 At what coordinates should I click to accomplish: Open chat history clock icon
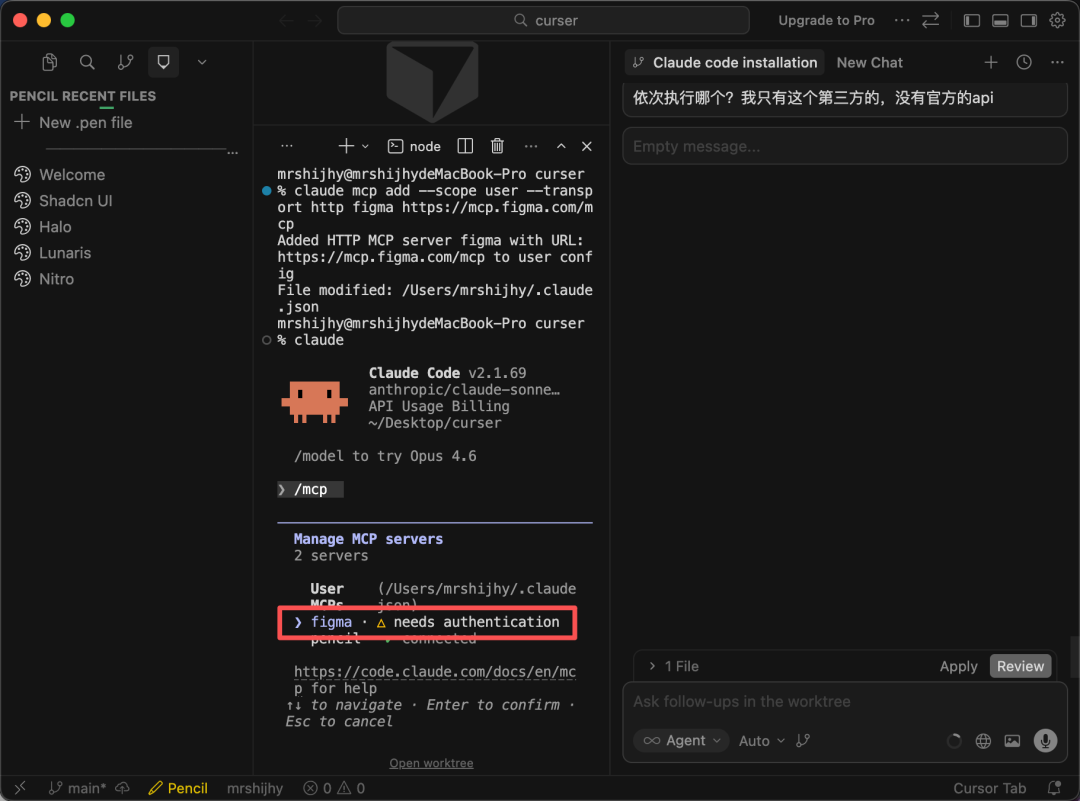coord(1024,63)
